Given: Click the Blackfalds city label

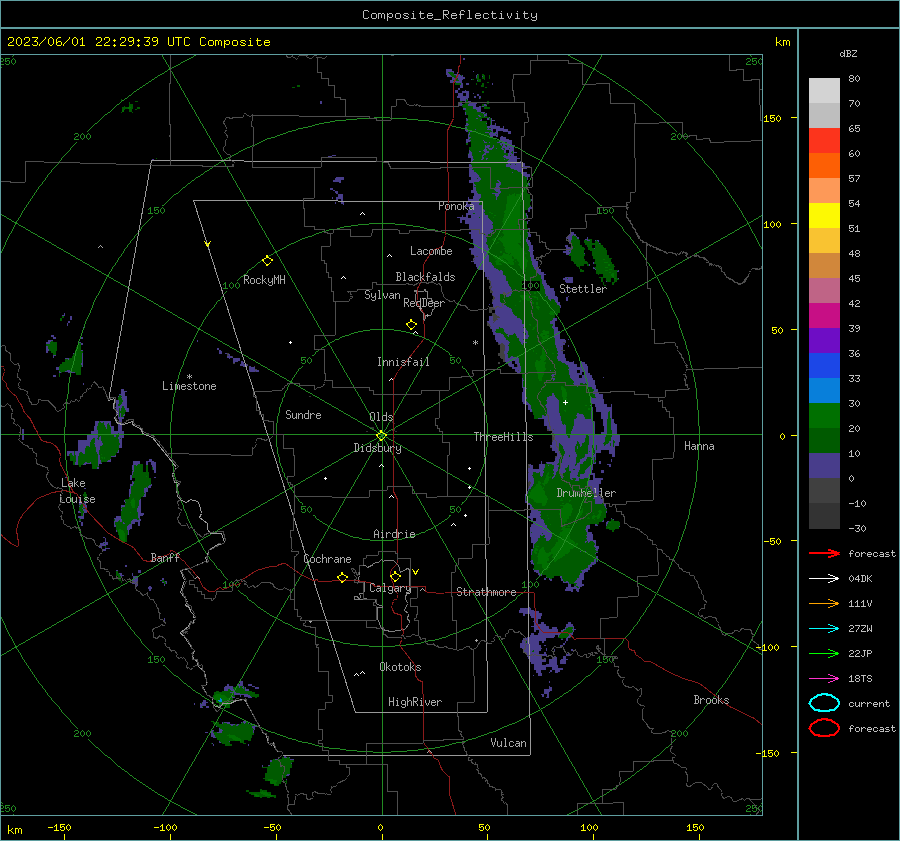Looking at the screenshot, I should point(425,277).
